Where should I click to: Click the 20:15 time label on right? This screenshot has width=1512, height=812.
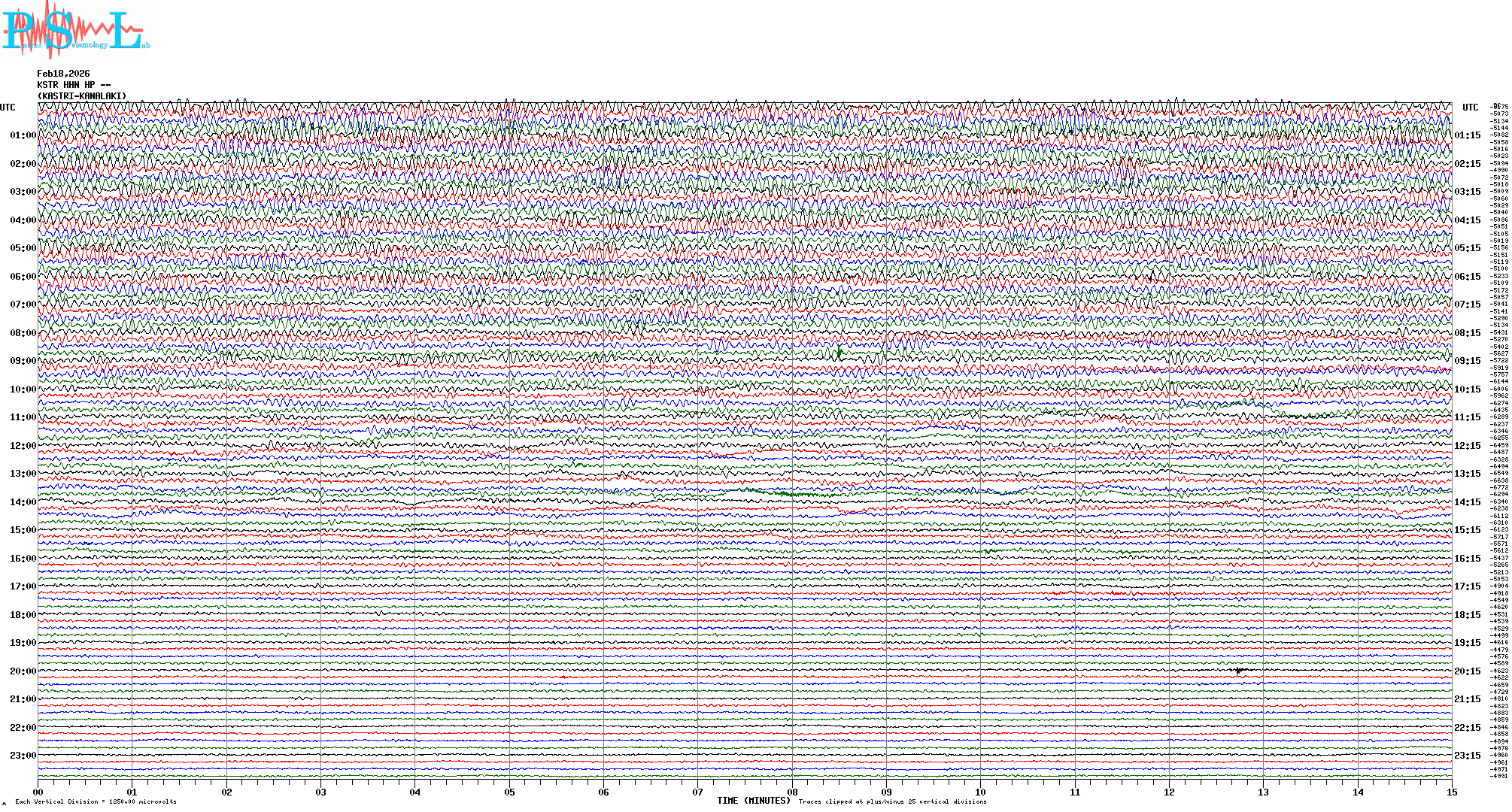tap(1467, 671)
